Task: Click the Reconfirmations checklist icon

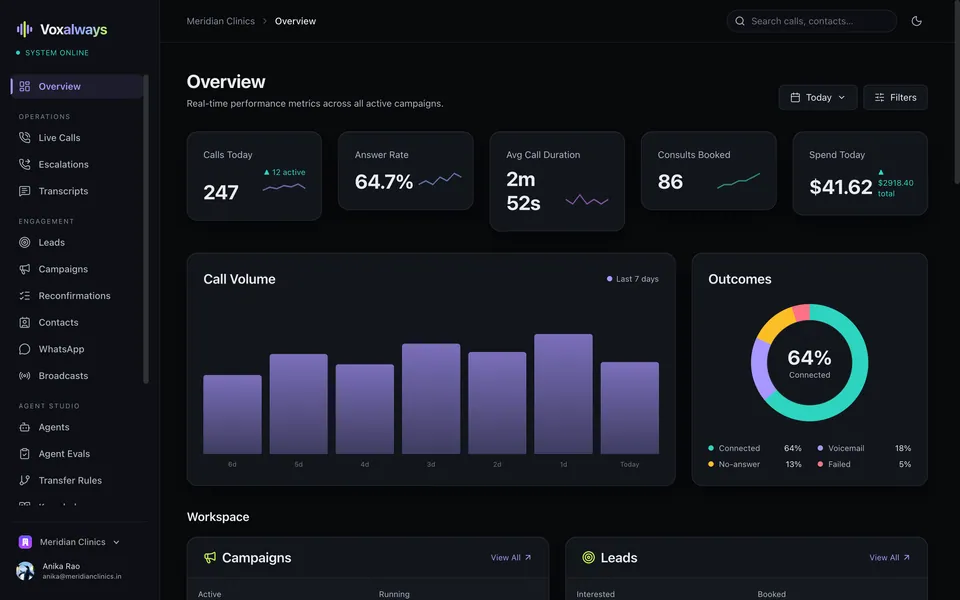Action: (x=24, y=296)
